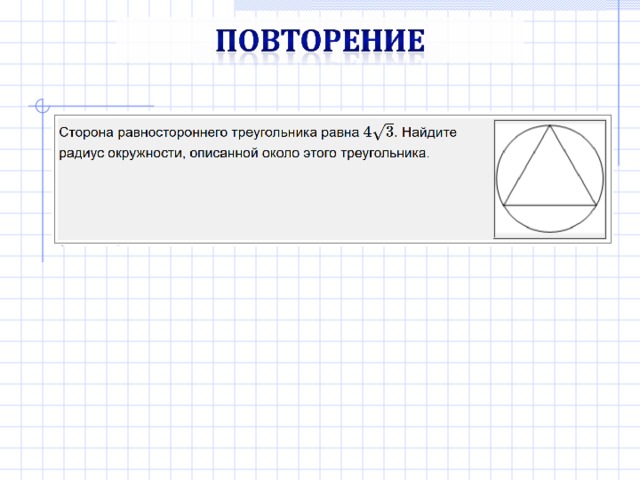
Task: Click the center of the inscribed triangle
Action: [x=550, y=178]
